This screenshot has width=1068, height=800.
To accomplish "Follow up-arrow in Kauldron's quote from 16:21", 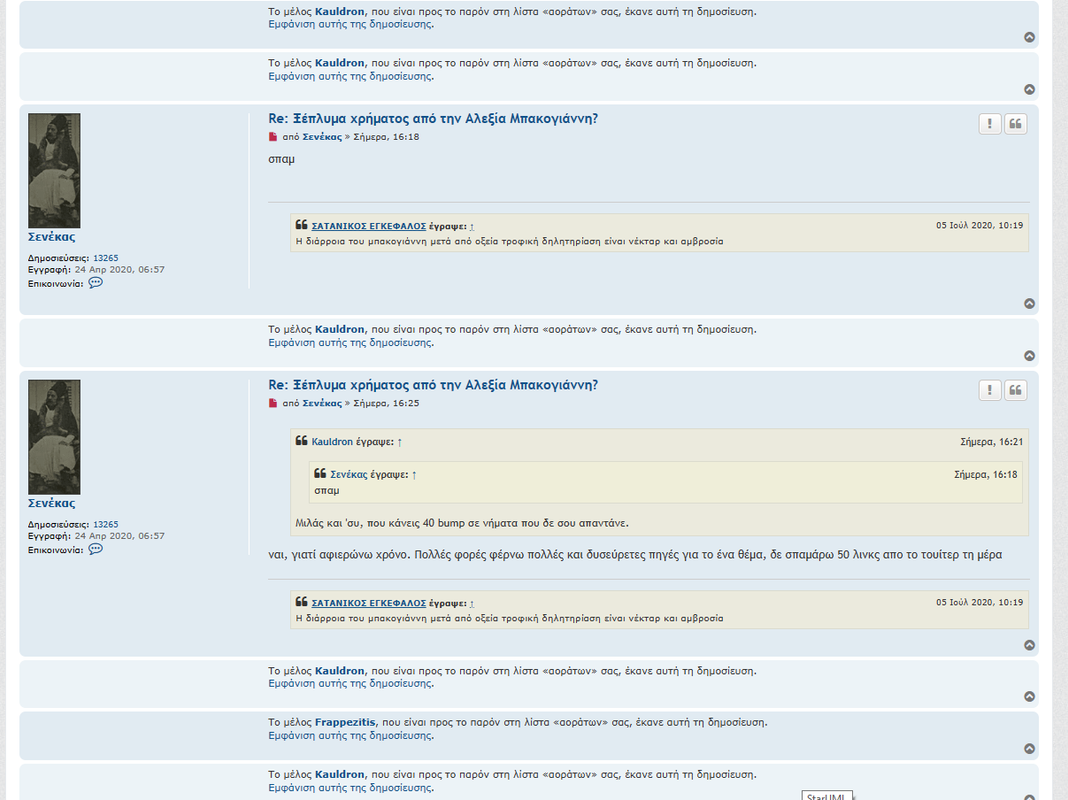I will (x=400, y=442).
